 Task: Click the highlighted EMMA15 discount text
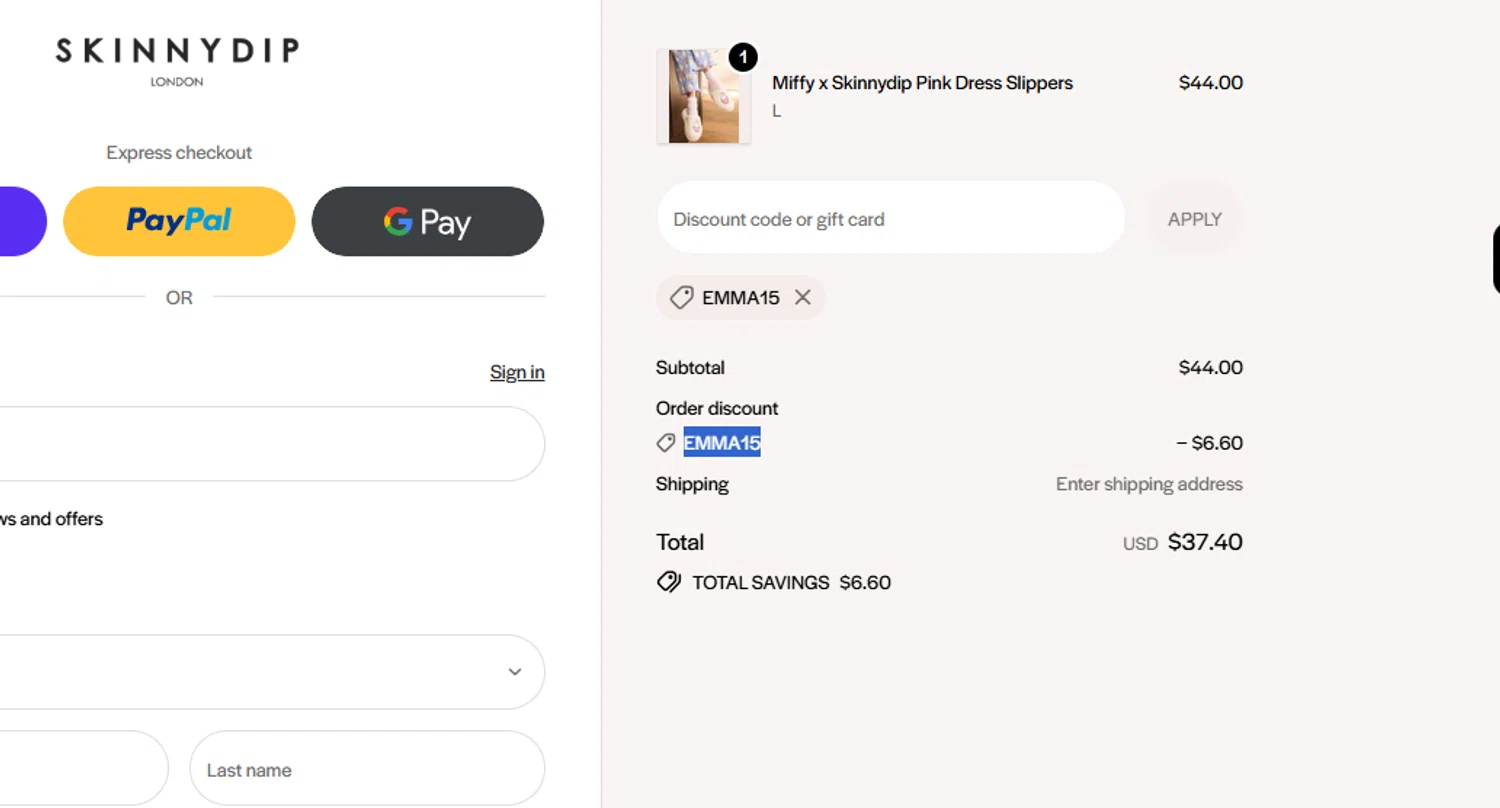tap(722, 442)
